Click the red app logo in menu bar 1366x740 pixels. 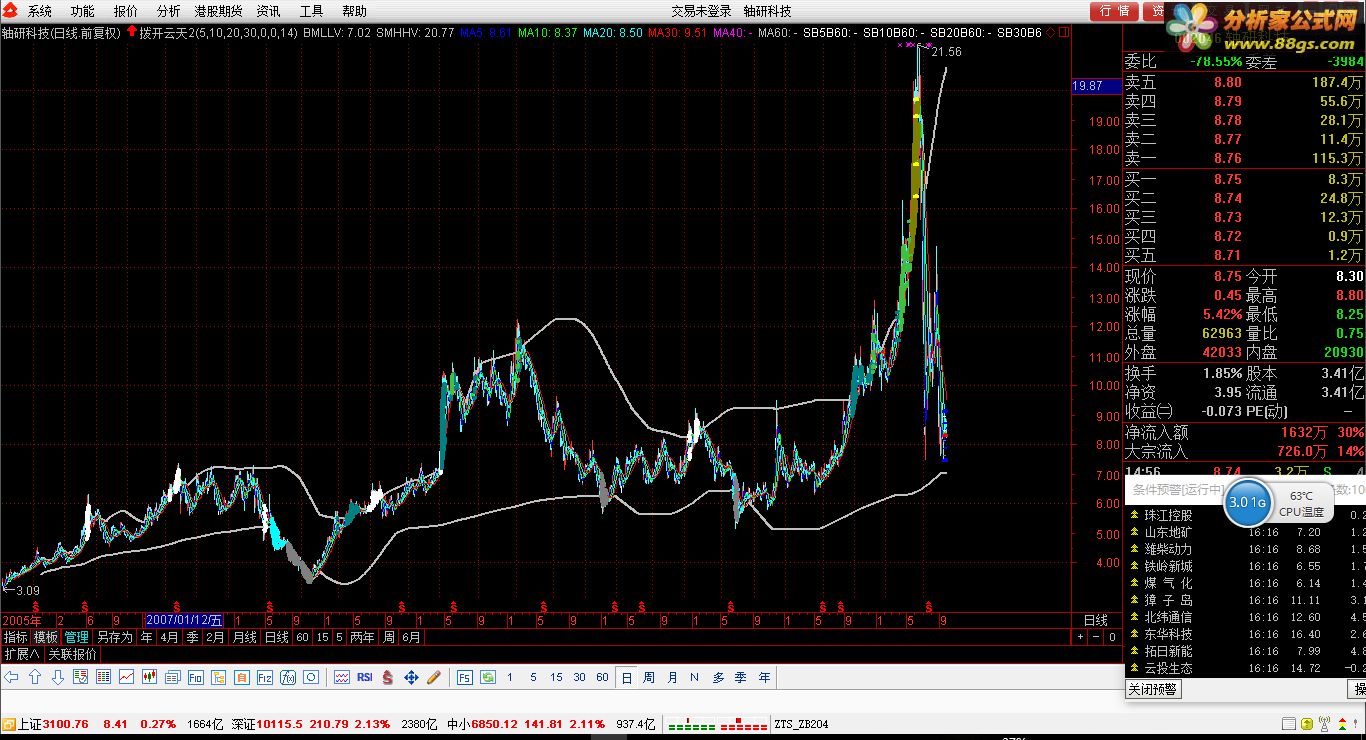[x=9, y=11]
